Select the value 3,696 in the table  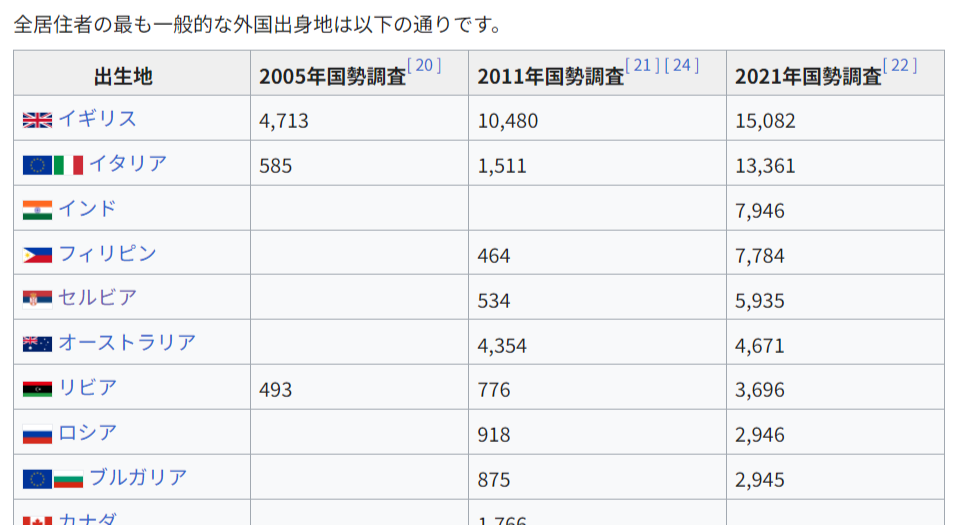coord(760,390)
